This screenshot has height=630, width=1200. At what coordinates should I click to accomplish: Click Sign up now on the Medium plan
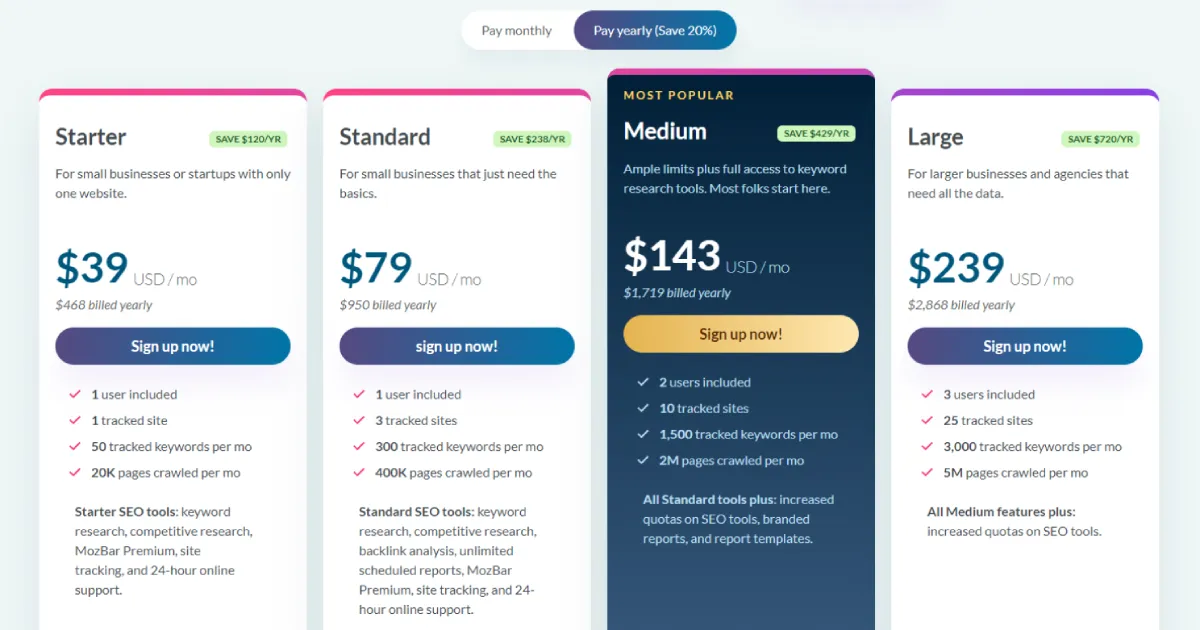pos(740,333)
